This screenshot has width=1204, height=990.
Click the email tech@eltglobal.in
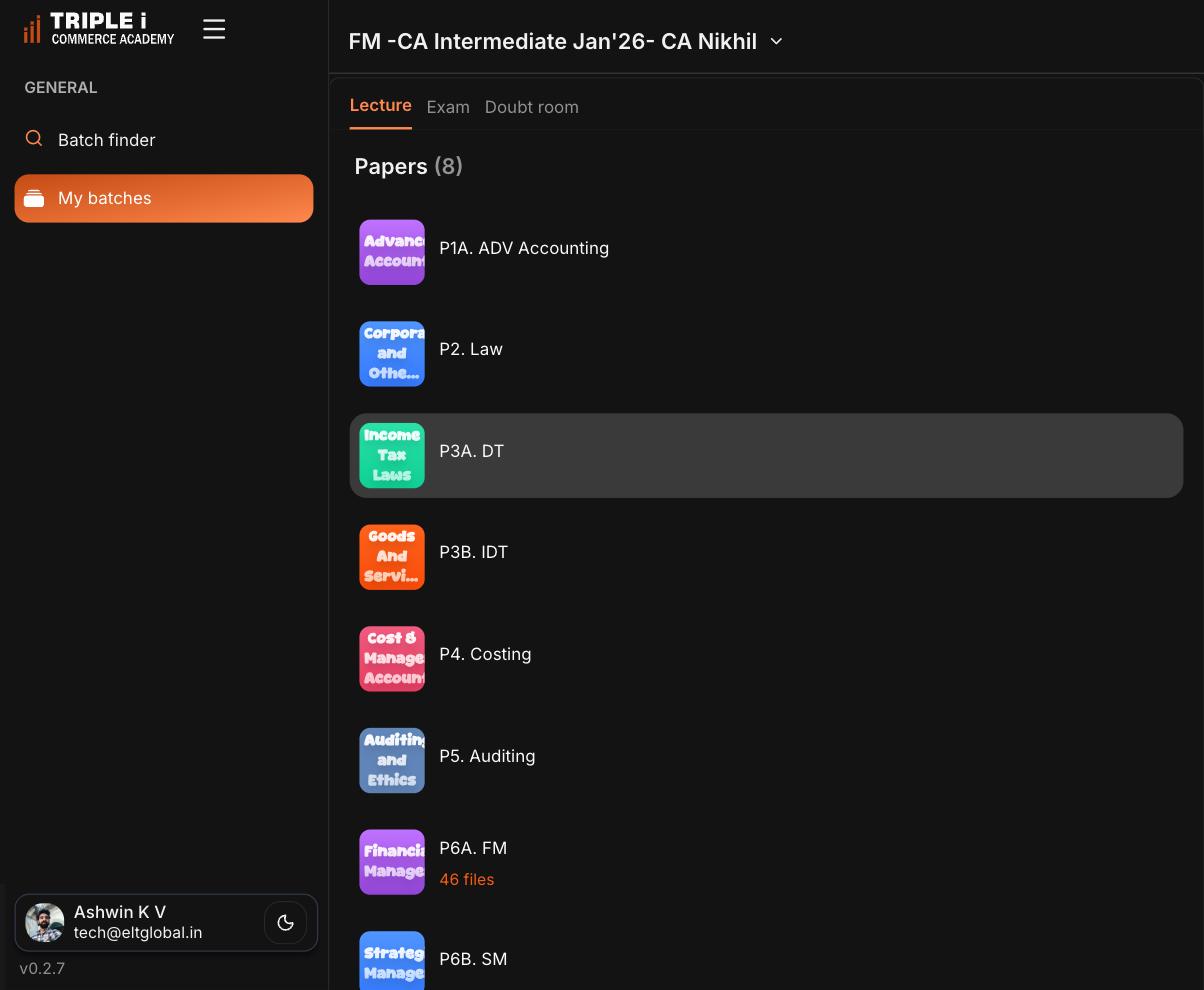click(138, 933)
